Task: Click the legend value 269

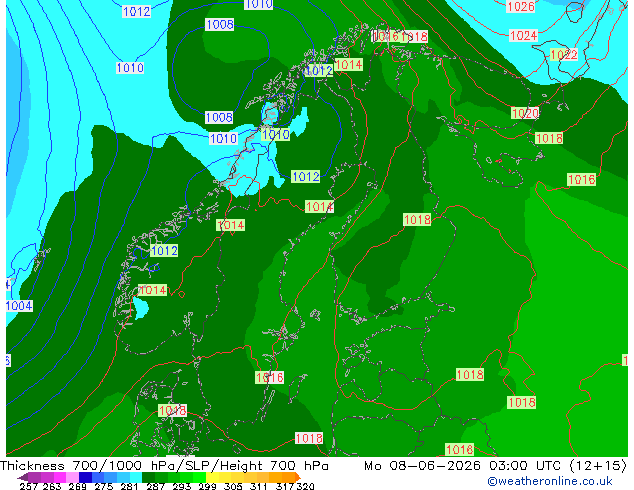Action: tap(77, 486)
